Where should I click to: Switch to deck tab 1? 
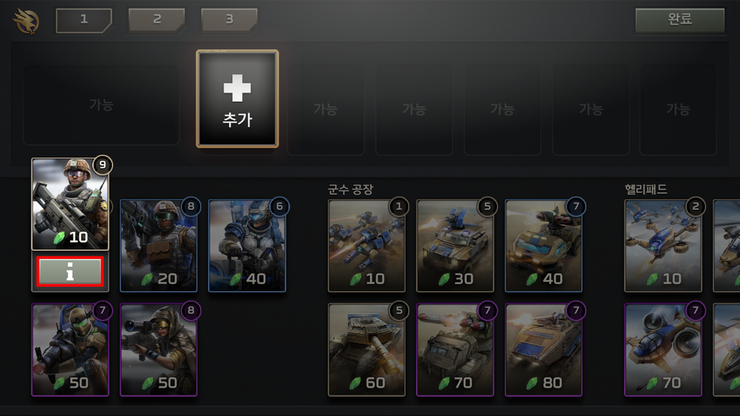[x=84, y=20]
